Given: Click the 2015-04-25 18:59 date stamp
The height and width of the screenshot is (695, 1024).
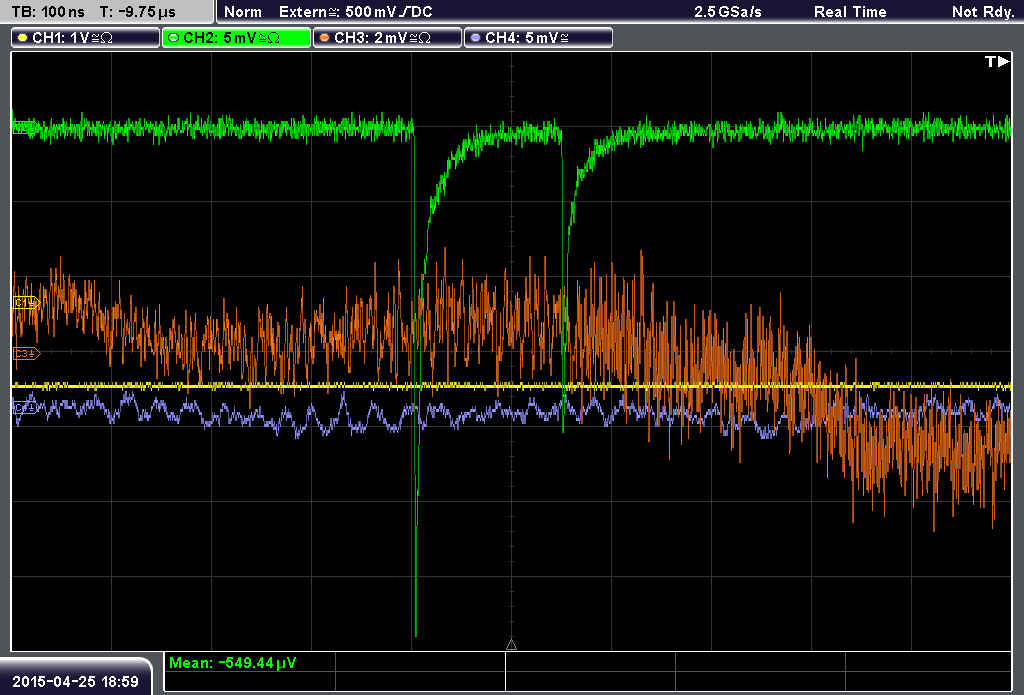Looking at the screenshot, I should tap(76, 681).
